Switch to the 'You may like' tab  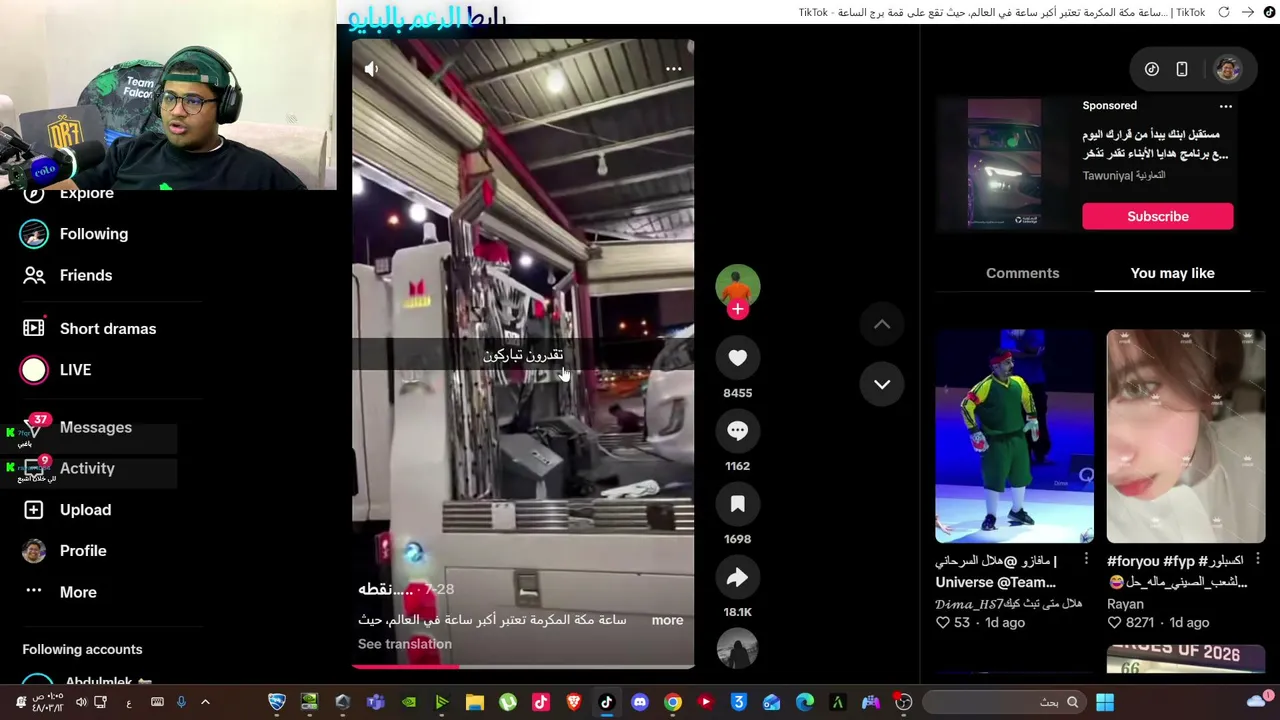1172,273
